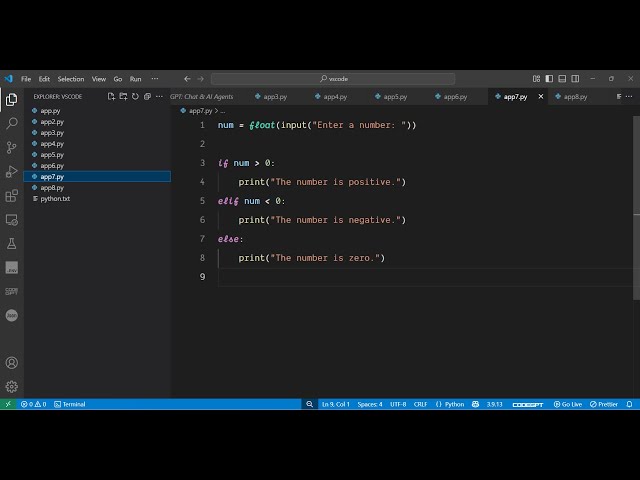
Task: Open the Run menu
Action: (136, 79)
